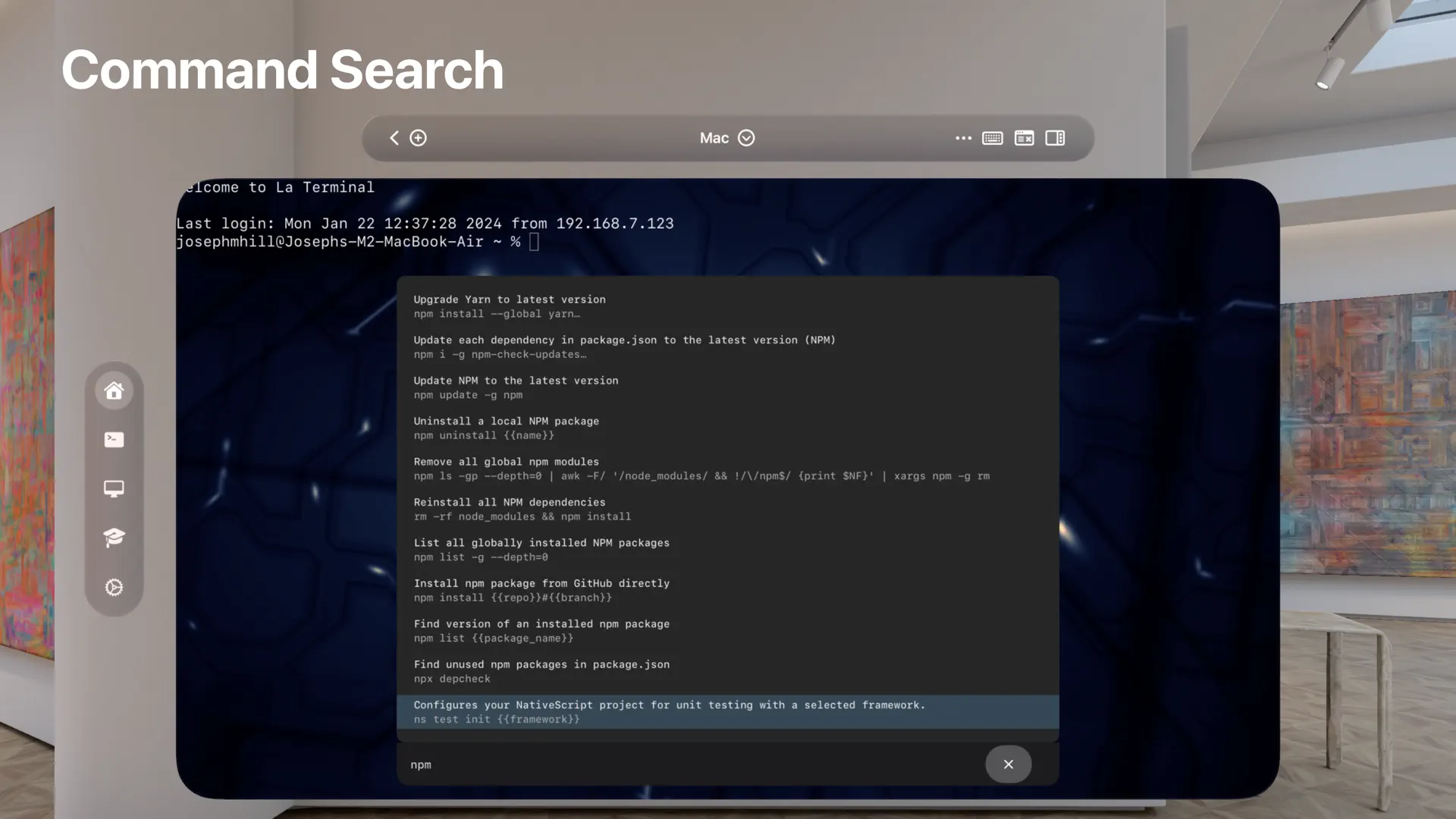1456x819 pixels.
Task: Navigate back using the left chevron
Action: [394, 138]
